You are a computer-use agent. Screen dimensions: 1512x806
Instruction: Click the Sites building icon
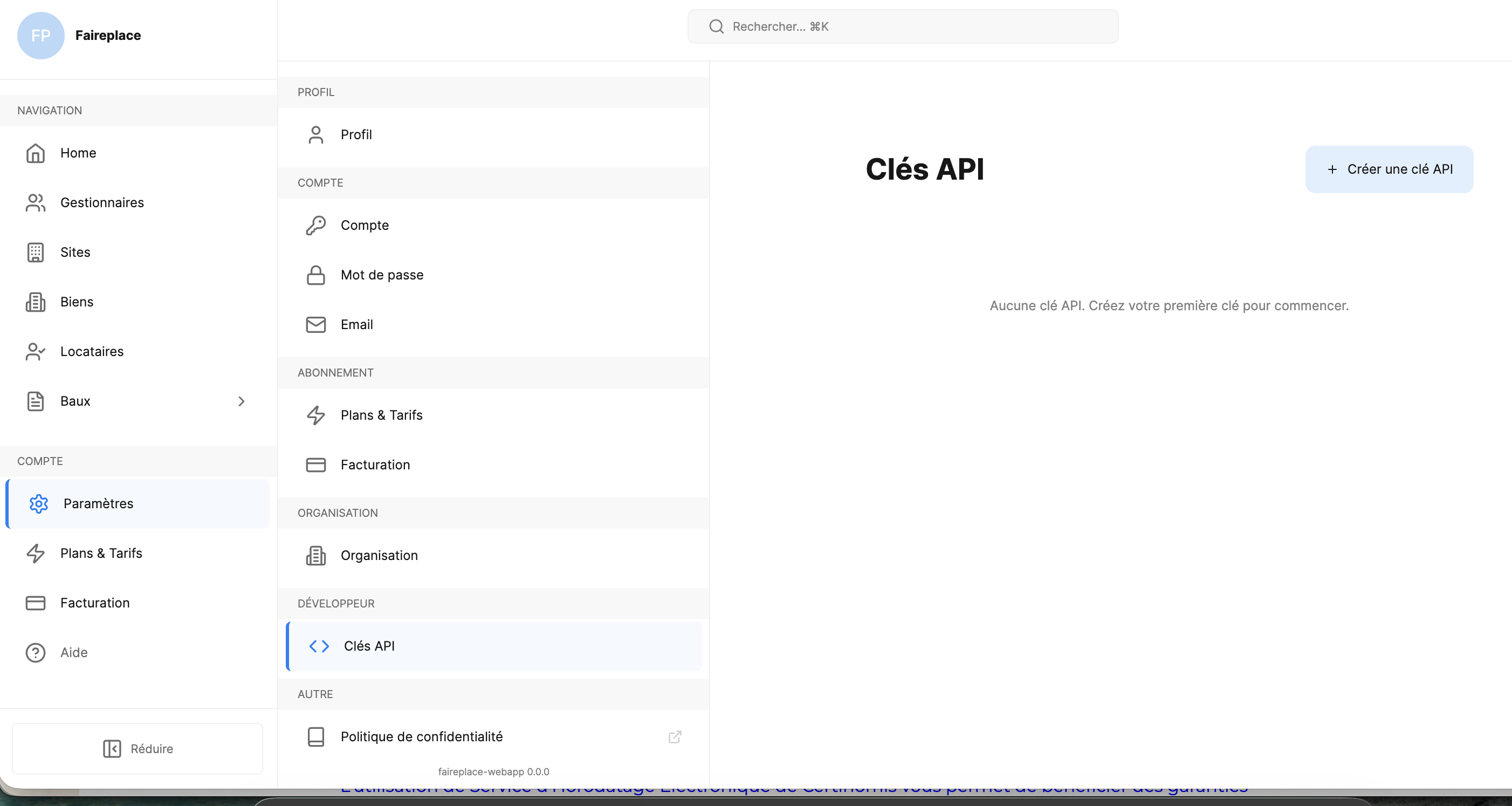(x=35, y=252)
